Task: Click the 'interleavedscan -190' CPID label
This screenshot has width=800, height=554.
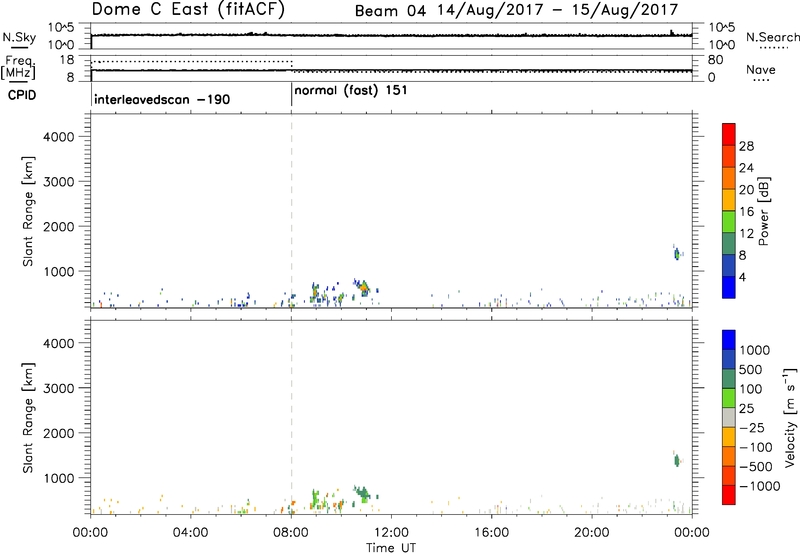Action: [162, 99]
